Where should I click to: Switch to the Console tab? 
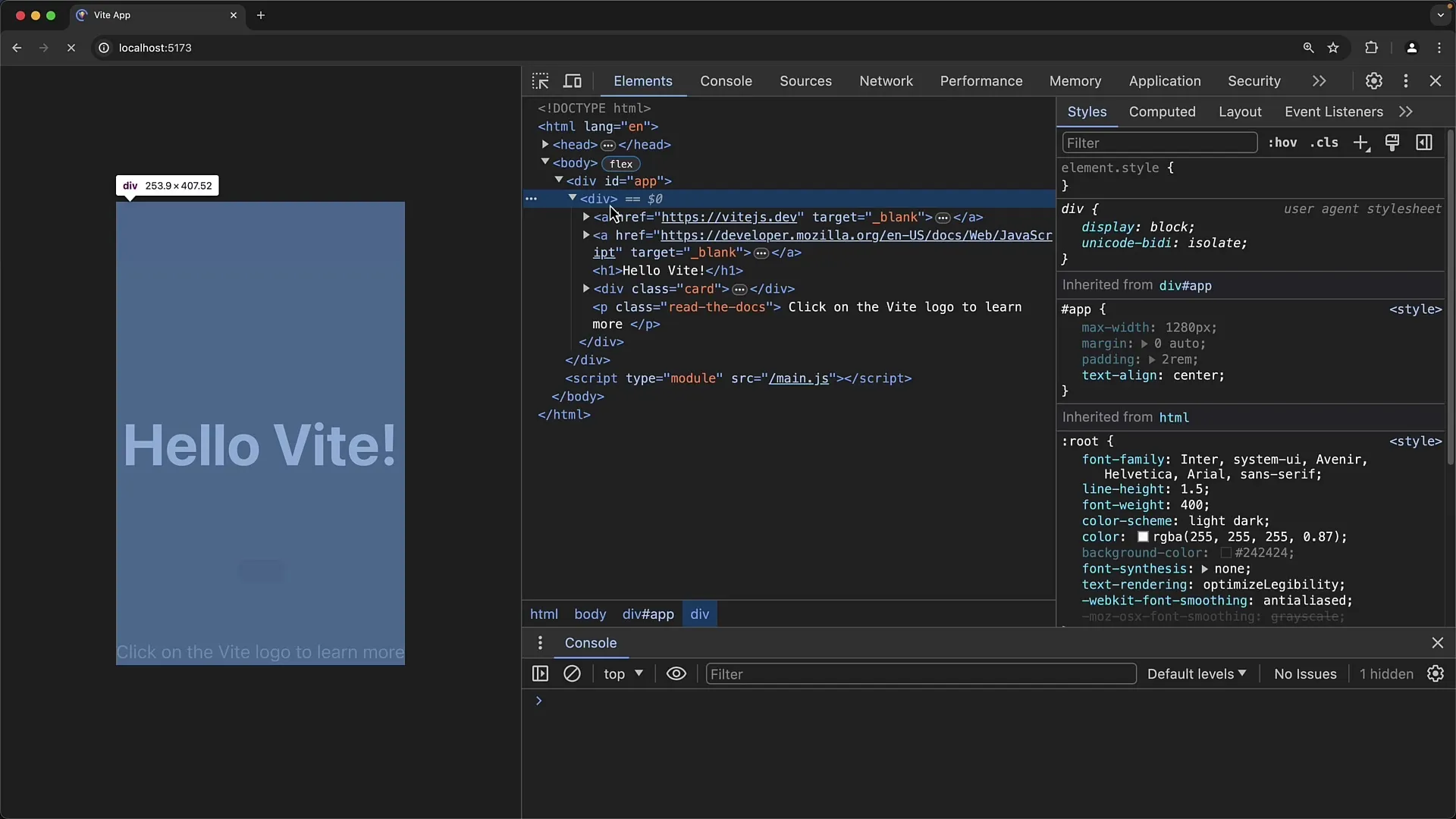(726, 81)
